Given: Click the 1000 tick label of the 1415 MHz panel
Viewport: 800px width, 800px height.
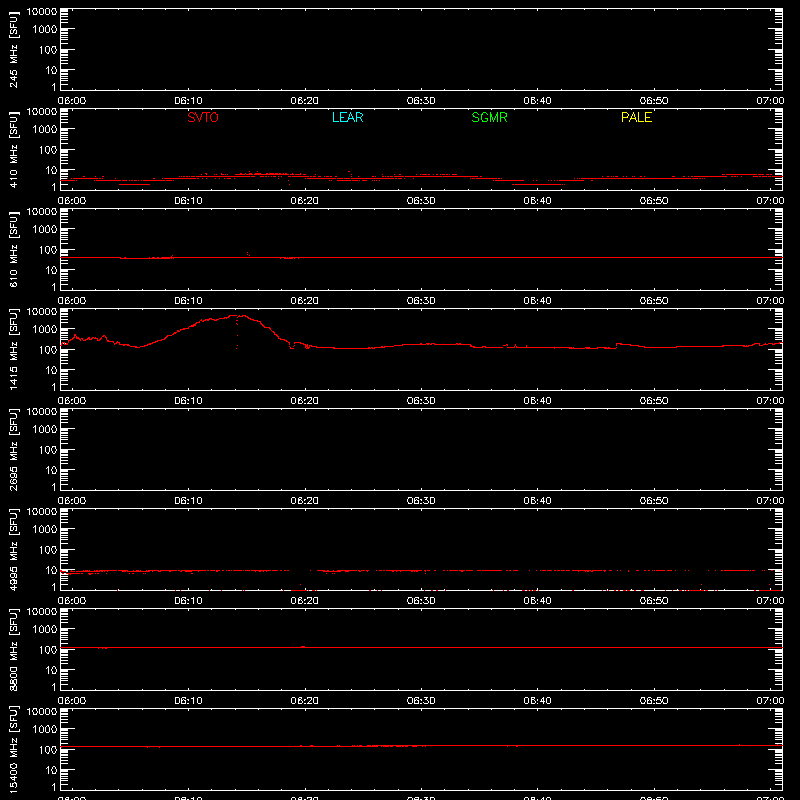Looking at the screenshot, I should click(x=45, y=330).
